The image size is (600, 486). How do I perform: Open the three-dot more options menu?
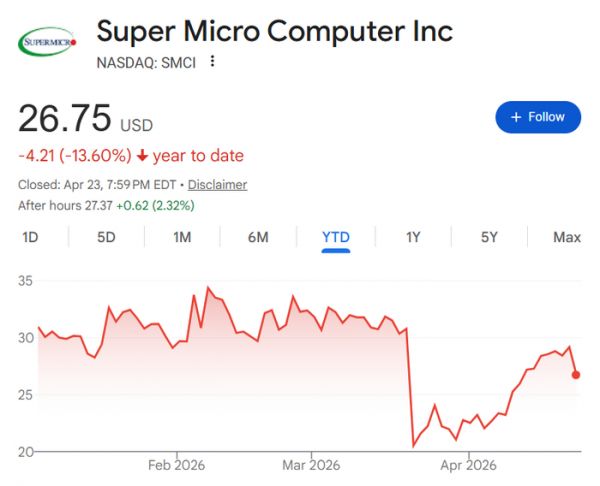pyautogui.click(x=212, y=62)
